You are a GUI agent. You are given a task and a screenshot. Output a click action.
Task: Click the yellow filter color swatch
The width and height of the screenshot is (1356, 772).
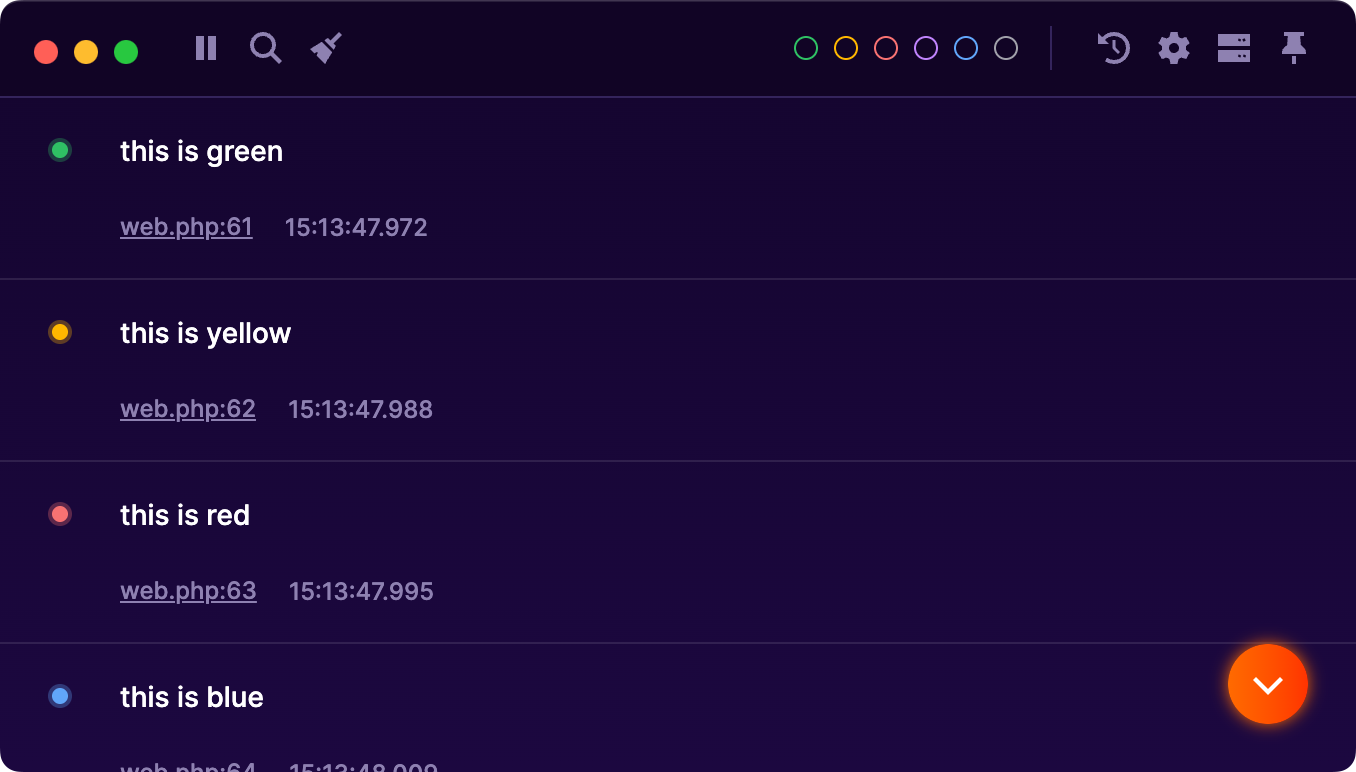(844, 47)
